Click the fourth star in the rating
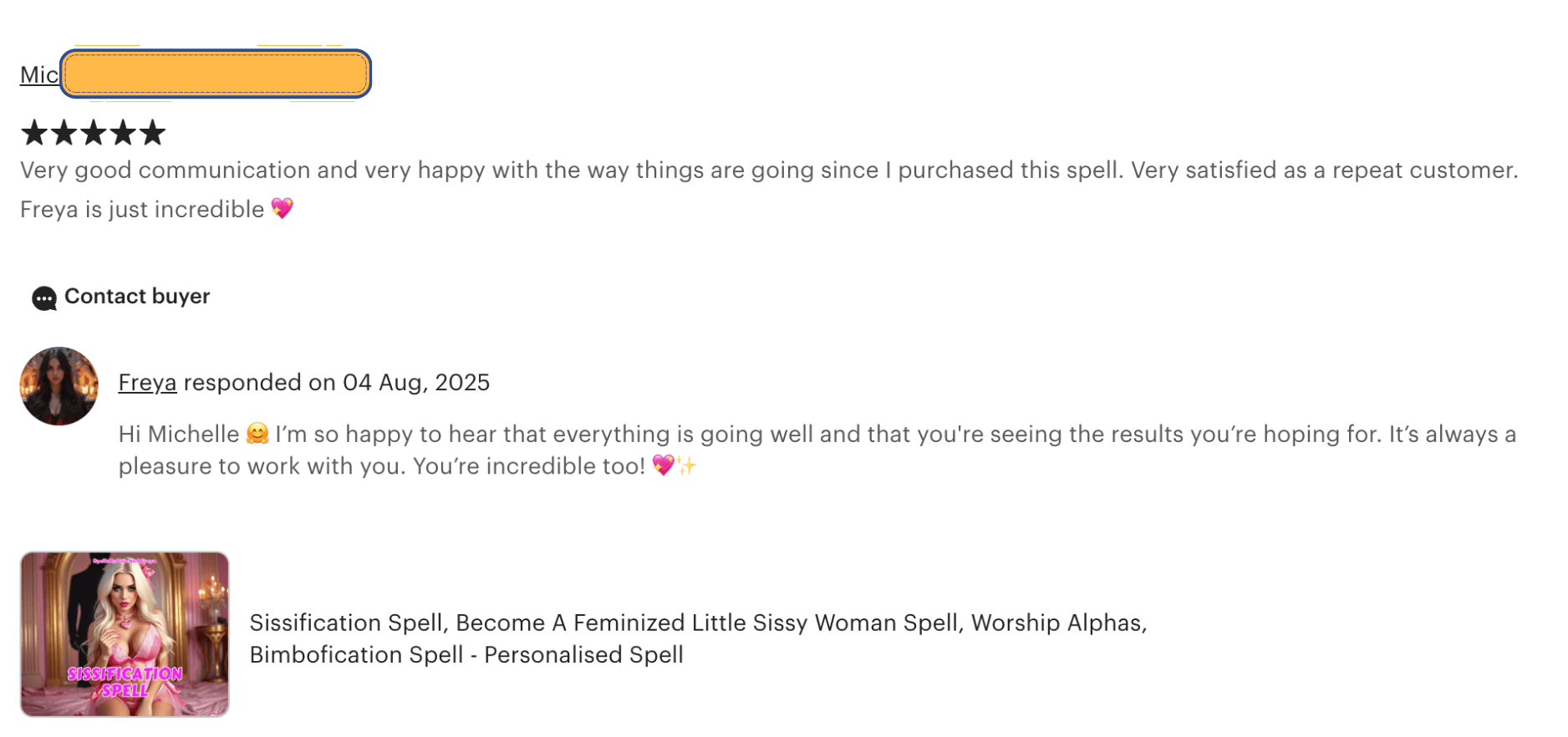 coord(123,133)
